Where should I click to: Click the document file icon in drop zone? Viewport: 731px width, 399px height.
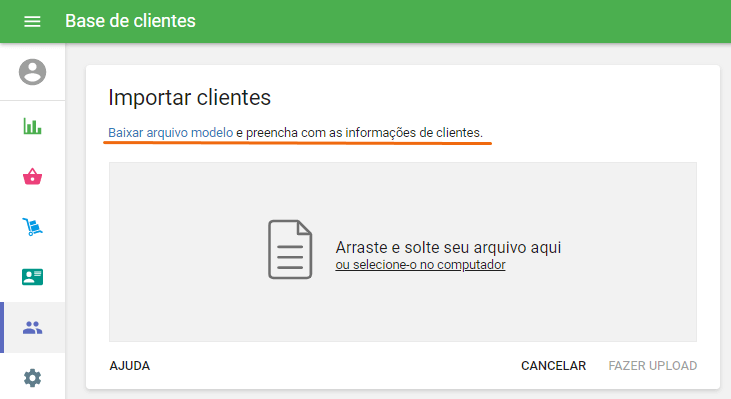coord(290,249)
